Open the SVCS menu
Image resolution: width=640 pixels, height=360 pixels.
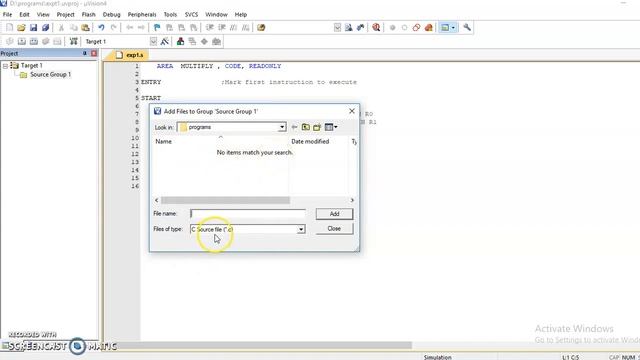point(191,14)
